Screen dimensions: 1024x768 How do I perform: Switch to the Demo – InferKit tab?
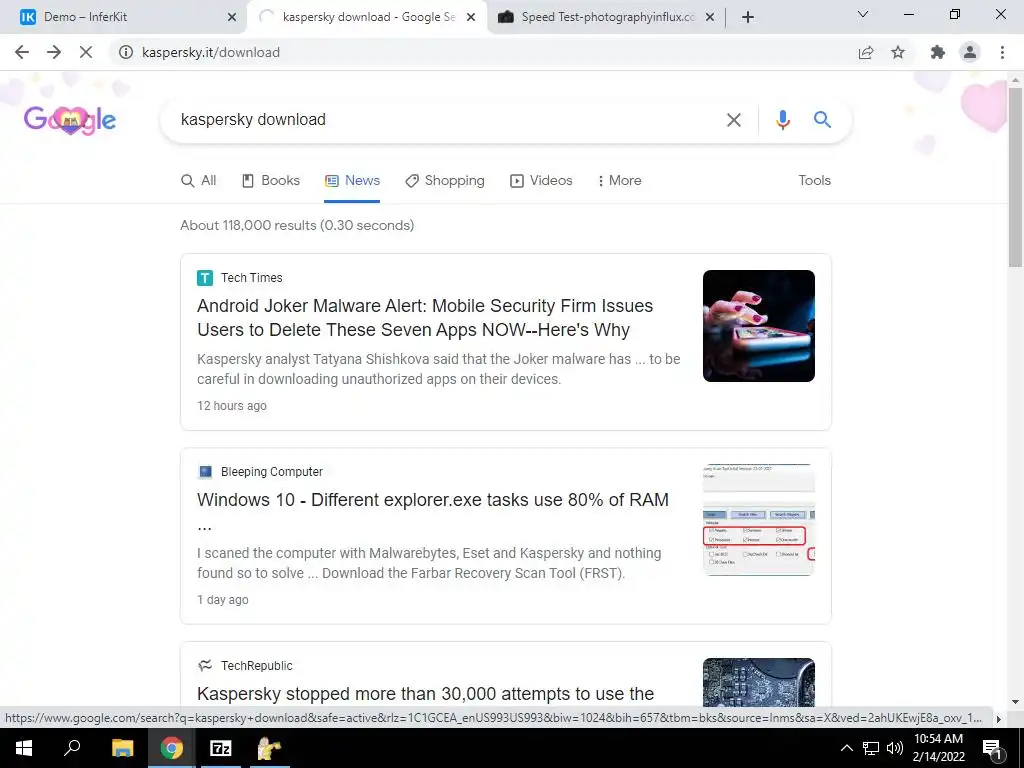(123, 17)
